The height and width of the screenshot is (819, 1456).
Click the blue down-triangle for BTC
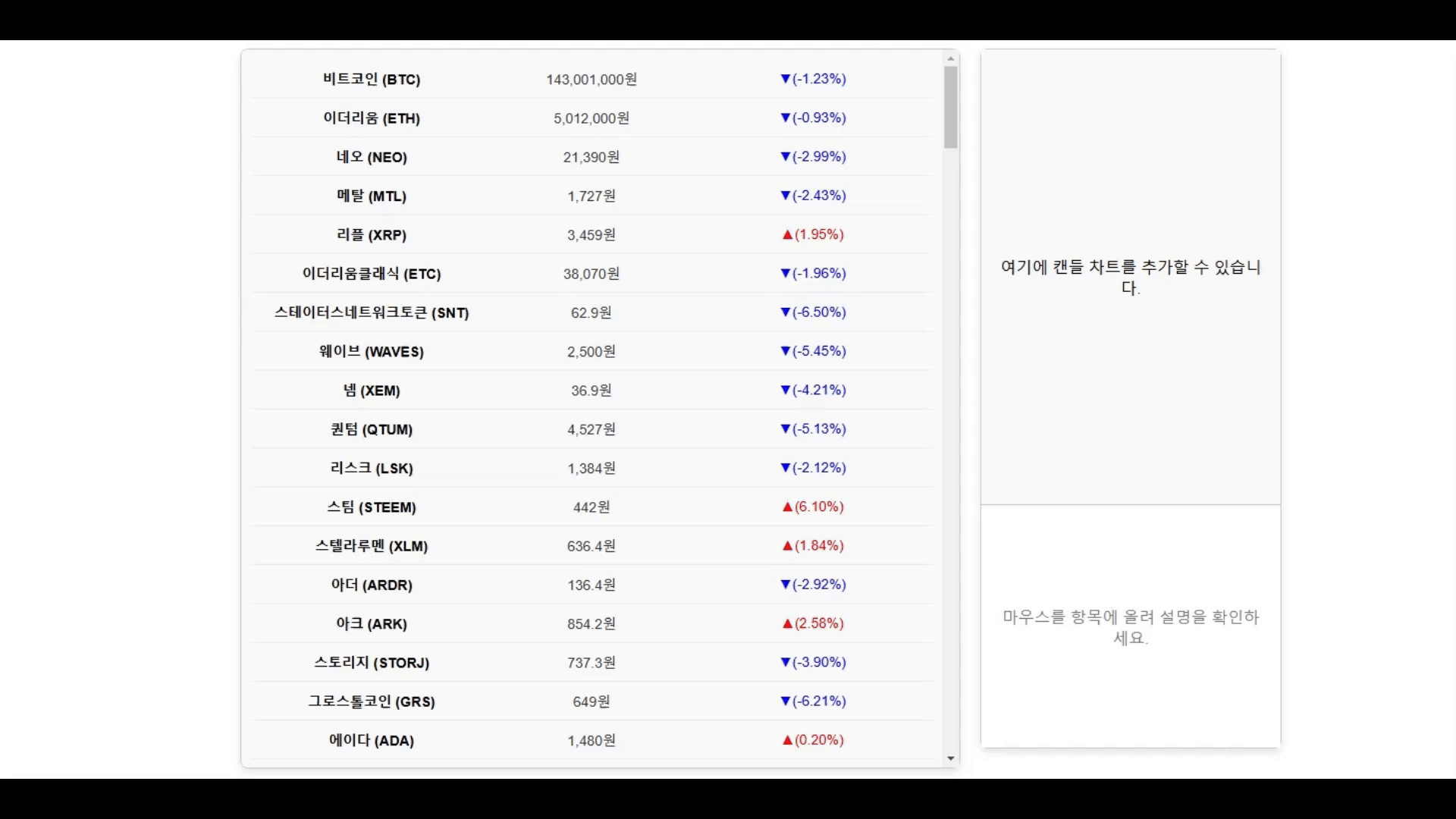pos(785,79)
